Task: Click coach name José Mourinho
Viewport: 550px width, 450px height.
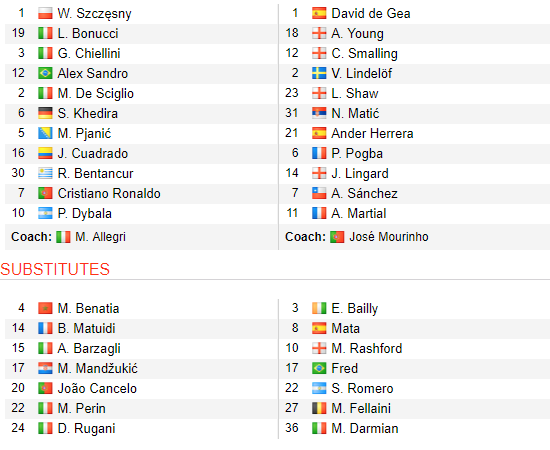Action: [389, 237]
